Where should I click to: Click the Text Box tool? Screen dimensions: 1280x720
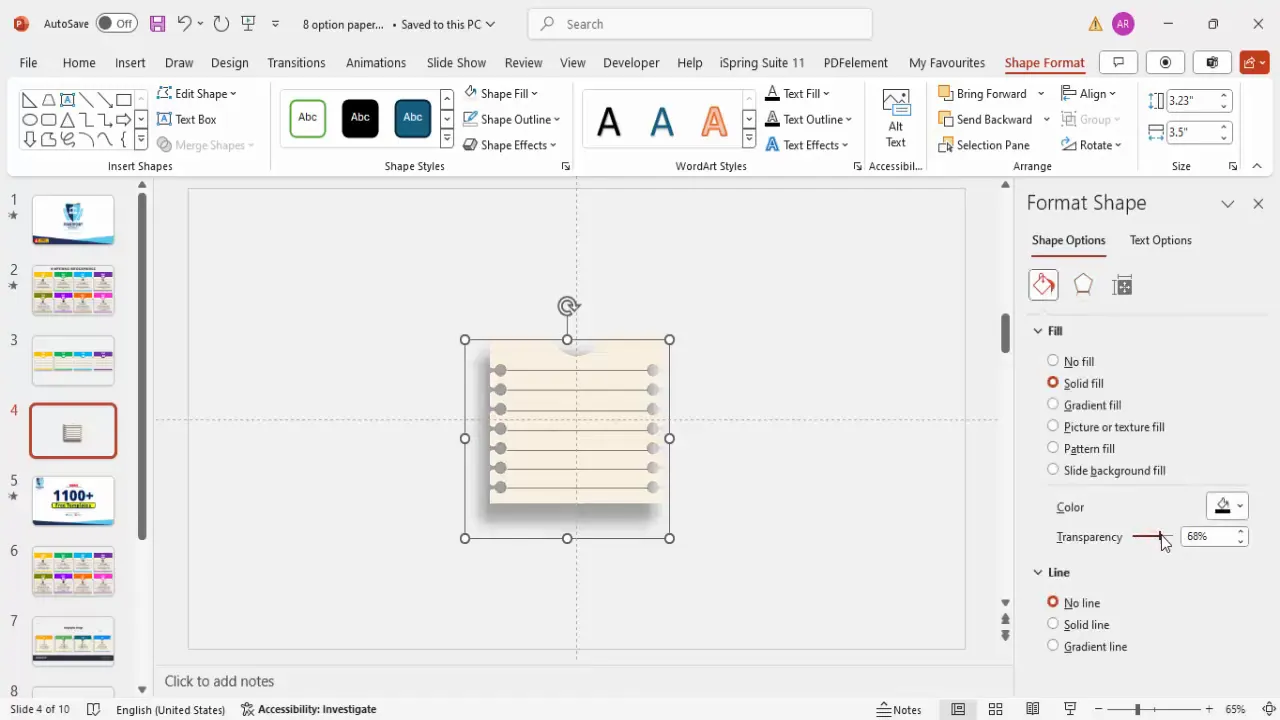(x=187, y=119)
